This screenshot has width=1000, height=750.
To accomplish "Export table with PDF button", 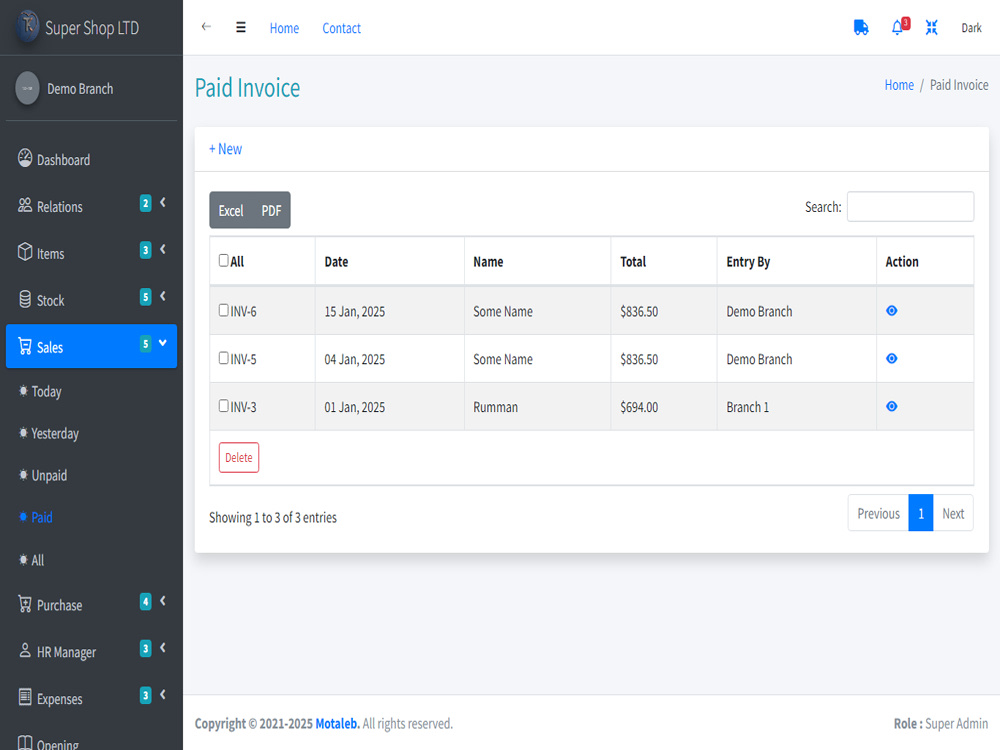I will [x=271, y=210].
